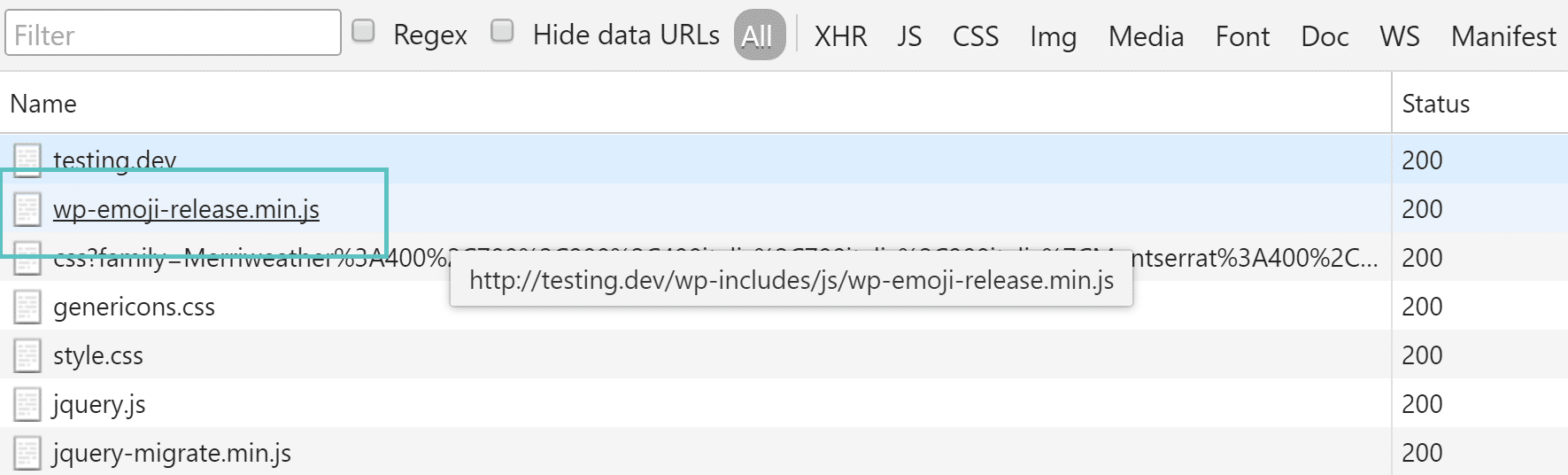The height and width of the screenshot is (475, 1568).
Task: Filter requests by WS type
Action: 1399,36
